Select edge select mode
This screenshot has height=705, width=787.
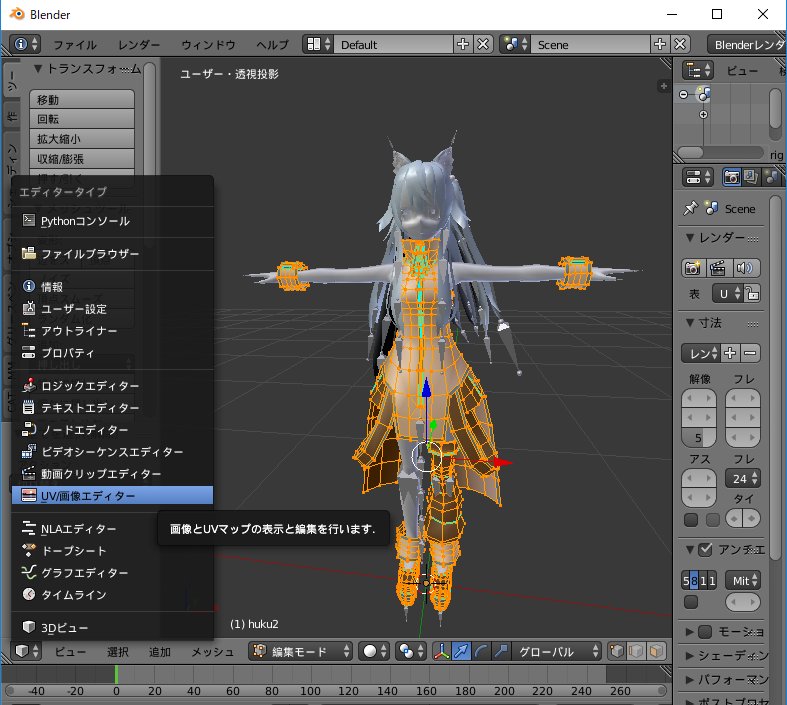pyautogui.click(x=636, y=651)
